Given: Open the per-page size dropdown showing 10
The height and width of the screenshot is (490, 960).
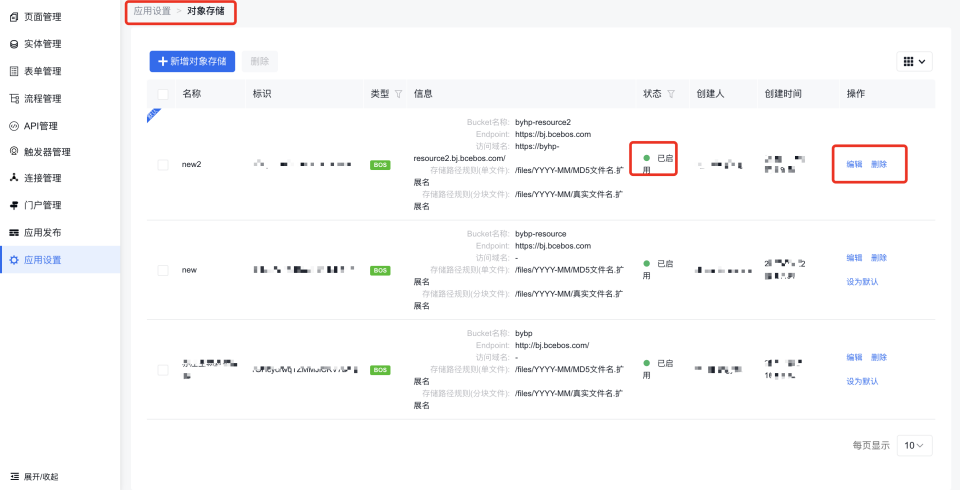Looking at the screenshot, I should point(914,445).
